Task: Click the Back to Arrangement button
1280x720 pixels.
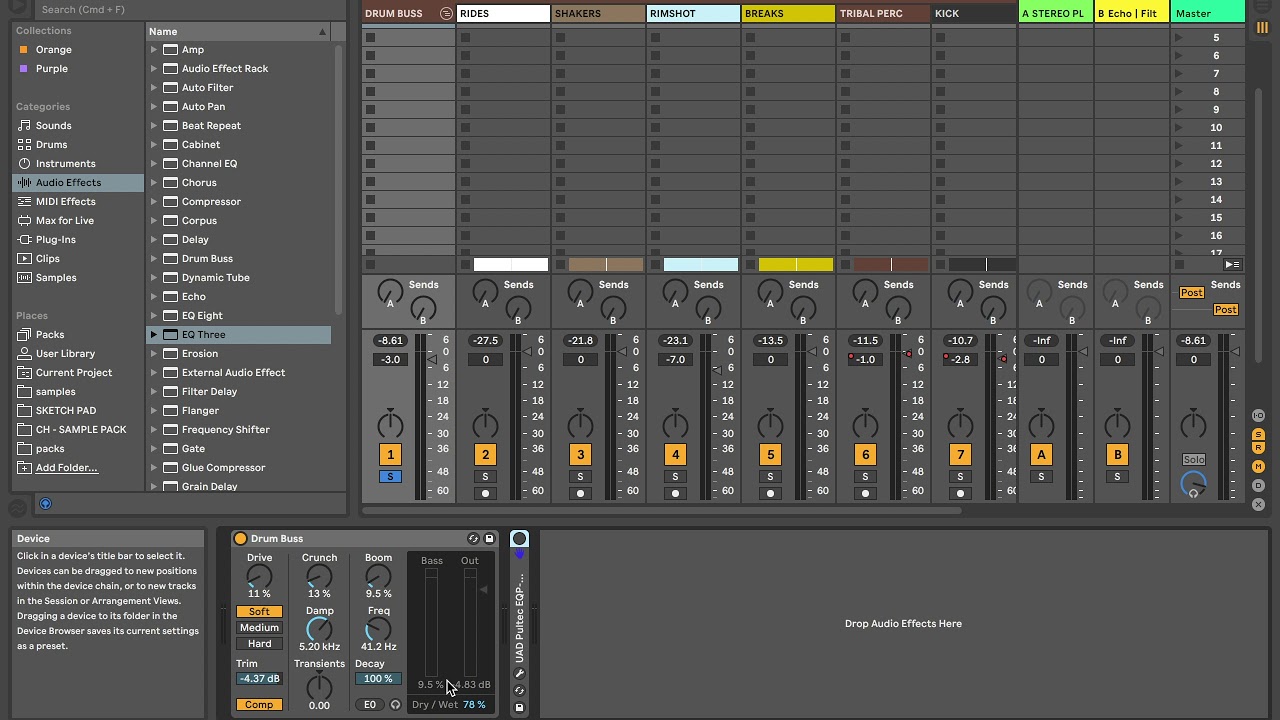Action: (1232, 265)
